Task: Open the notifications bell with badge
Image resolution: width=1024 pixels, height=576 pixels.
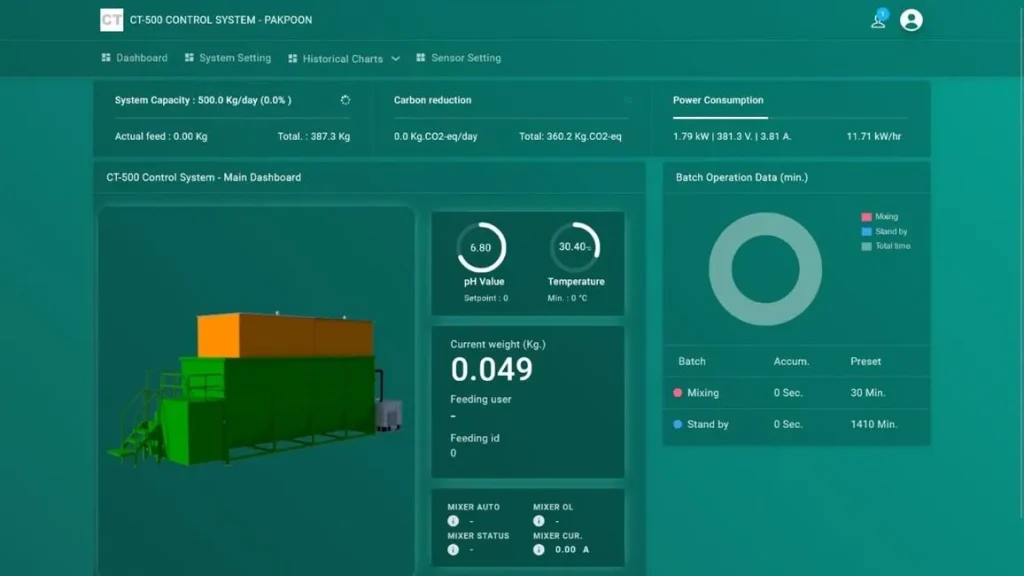Action: point(879,20)
